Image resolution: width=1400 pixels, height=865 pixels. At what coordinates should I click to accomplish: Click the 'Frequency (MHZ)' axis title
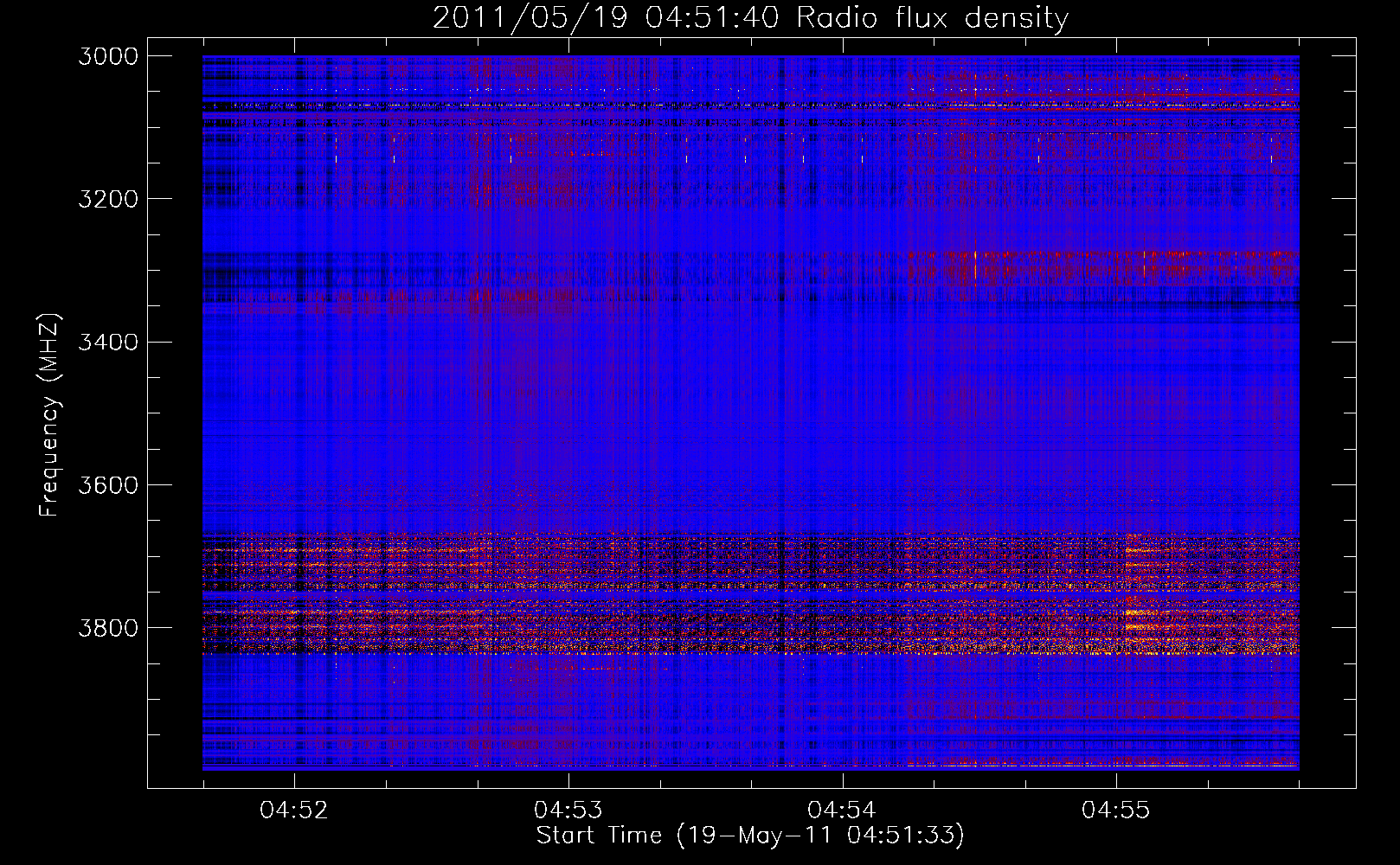tap(50, 414)
